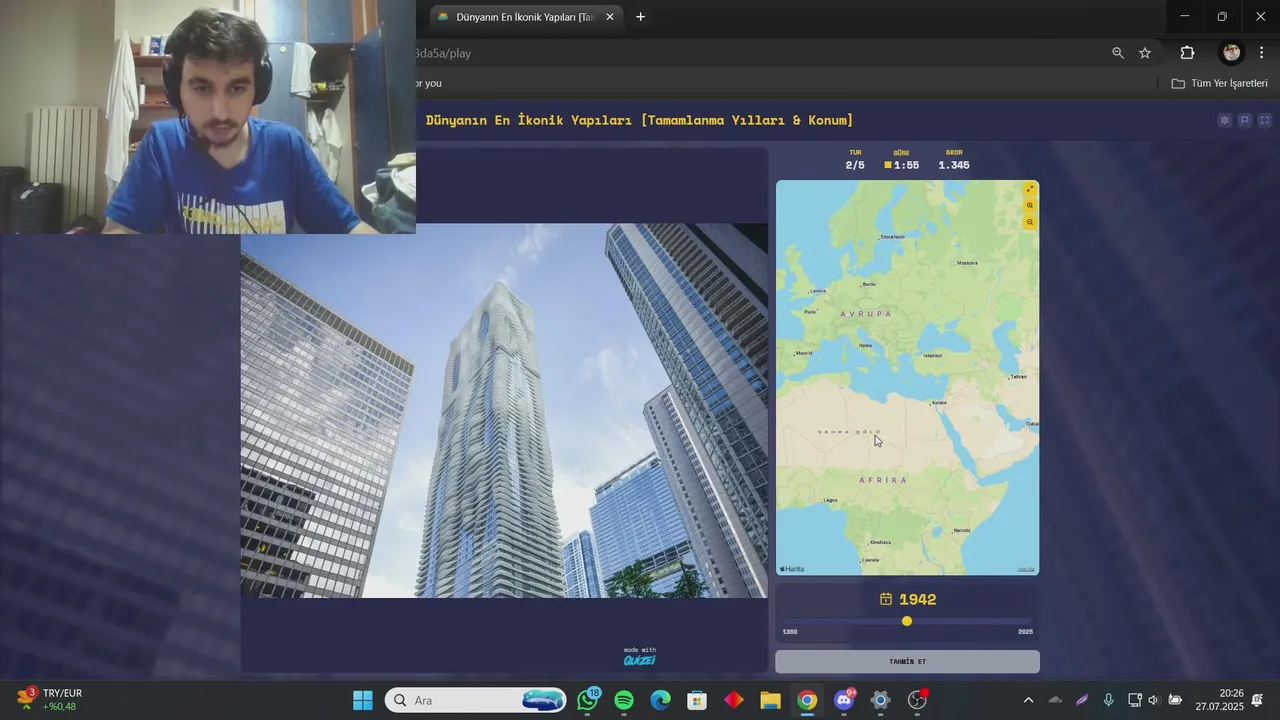Viewport: 1280px width, 720px height.
Task: Click the map near Tahran
Action: 1019,377
